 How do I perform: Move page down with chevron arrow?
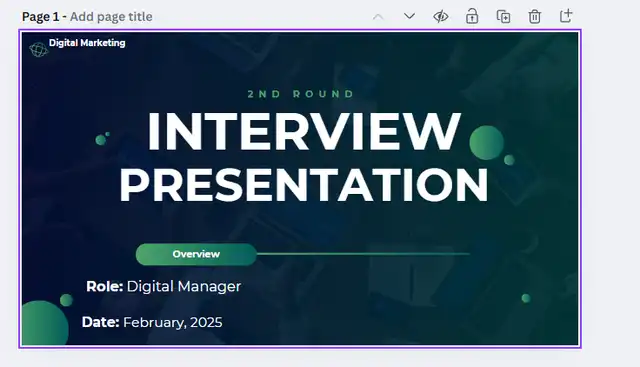[x=409, y=16]
